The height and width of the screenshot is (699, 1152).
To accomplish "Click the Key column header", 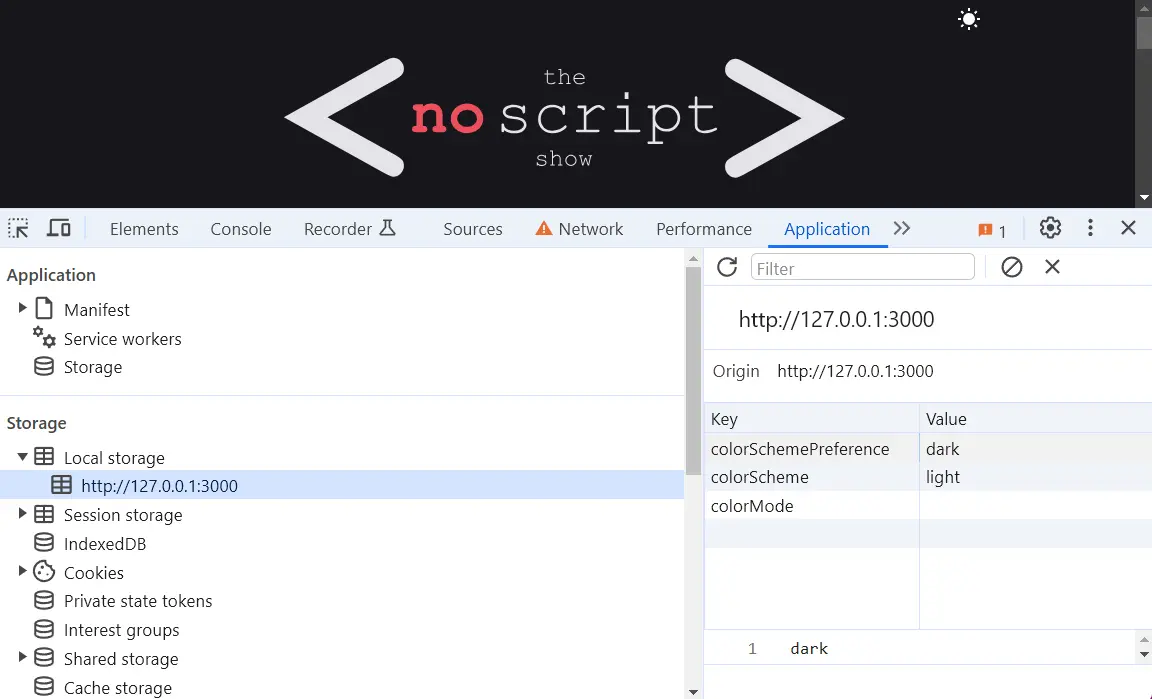I will [x=812, y=419].
